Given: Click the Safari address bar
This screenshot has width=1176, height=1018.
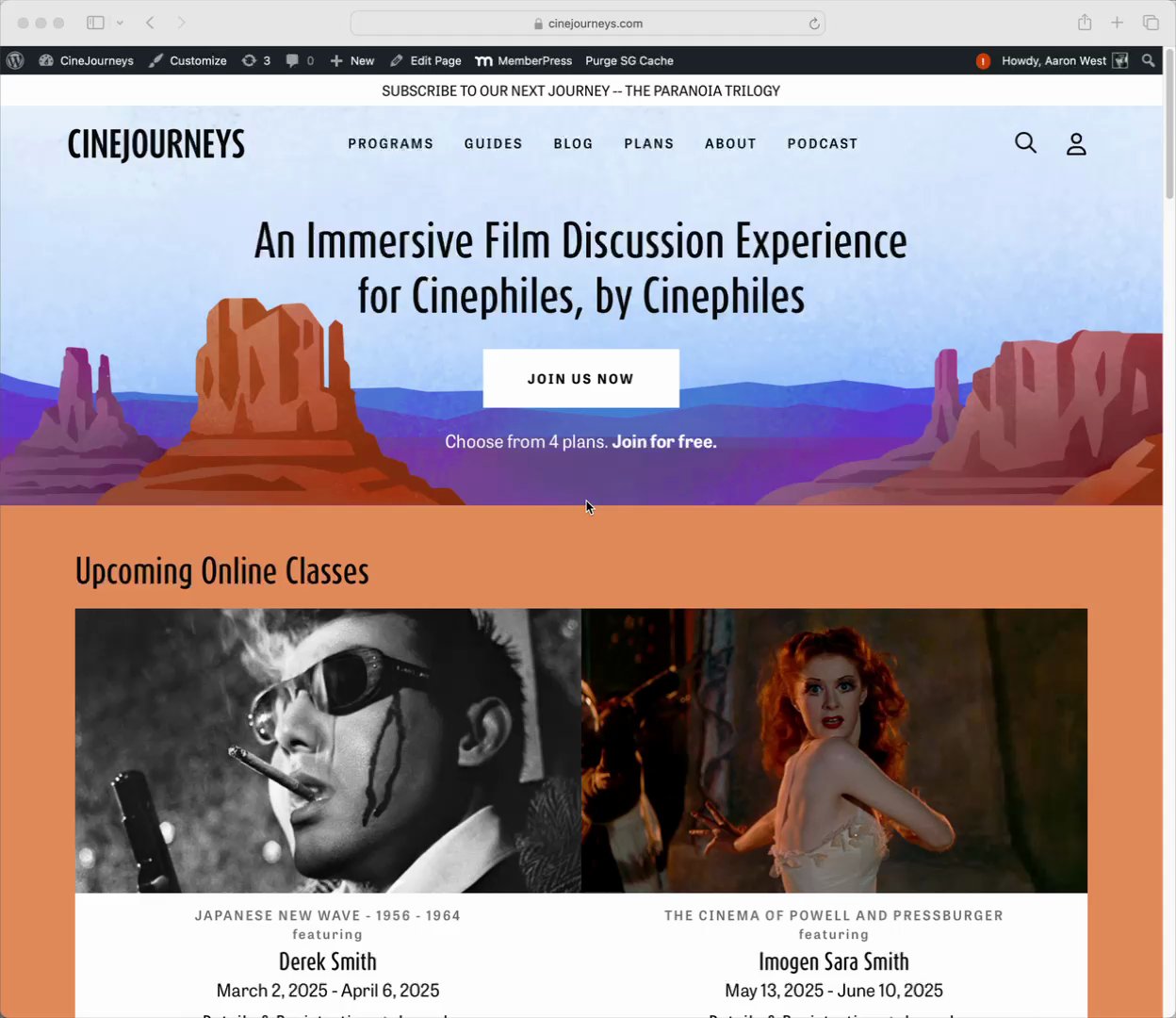Looking at the screenshot, I should 588,24.
